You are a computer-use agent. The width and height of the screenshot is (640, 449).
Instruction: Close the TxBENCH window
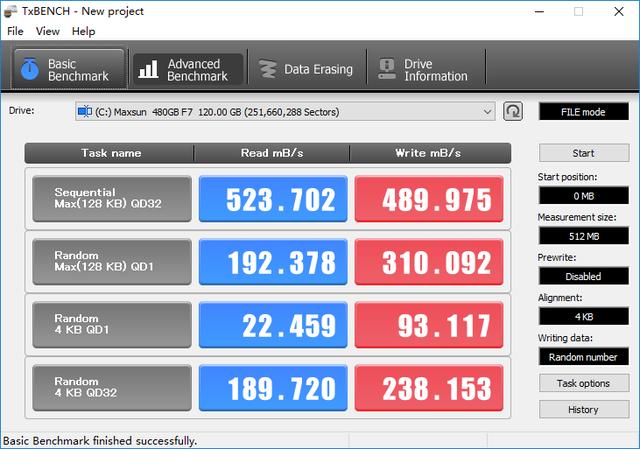click(x=619, y=11)
